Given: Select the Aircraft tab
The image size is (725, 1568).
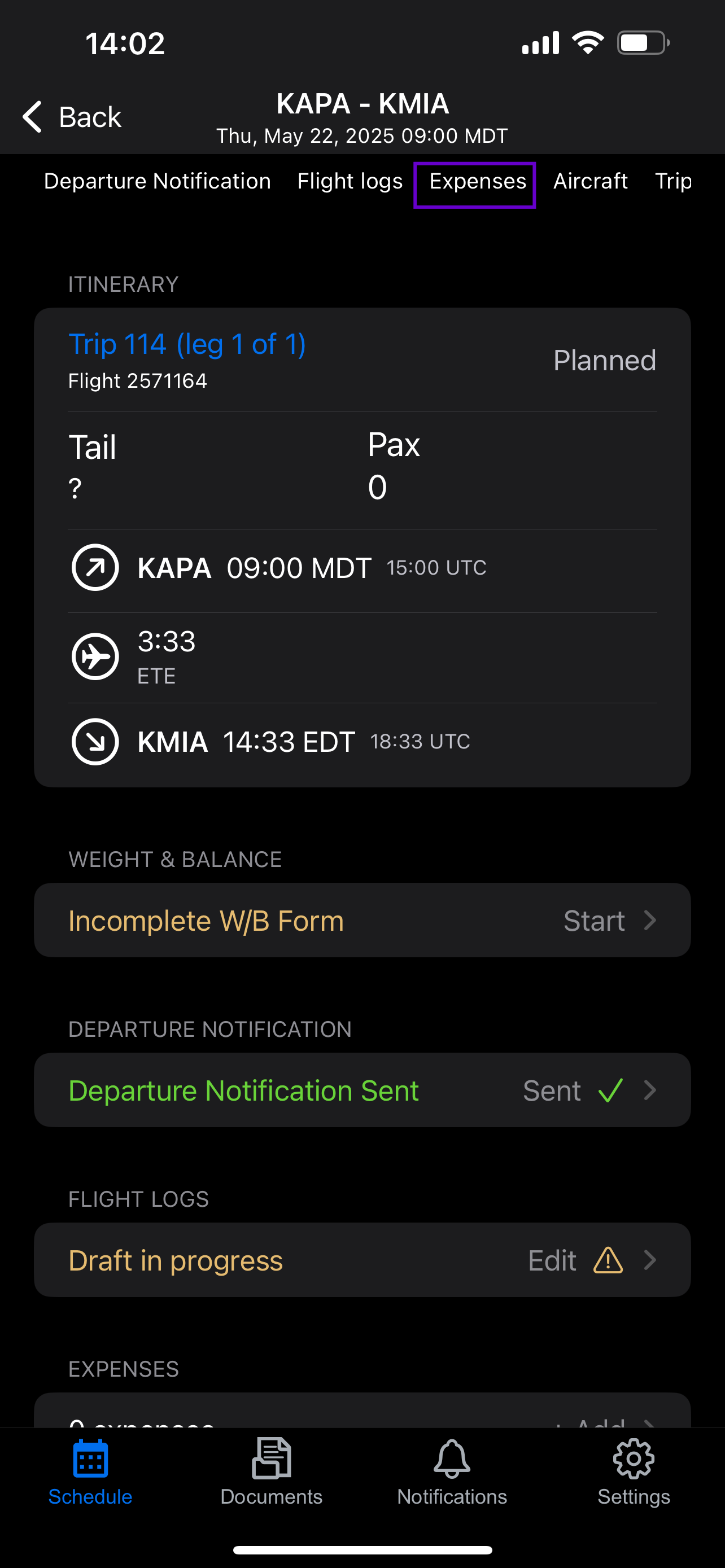Looking at the screenshot, I should (590, 181).
